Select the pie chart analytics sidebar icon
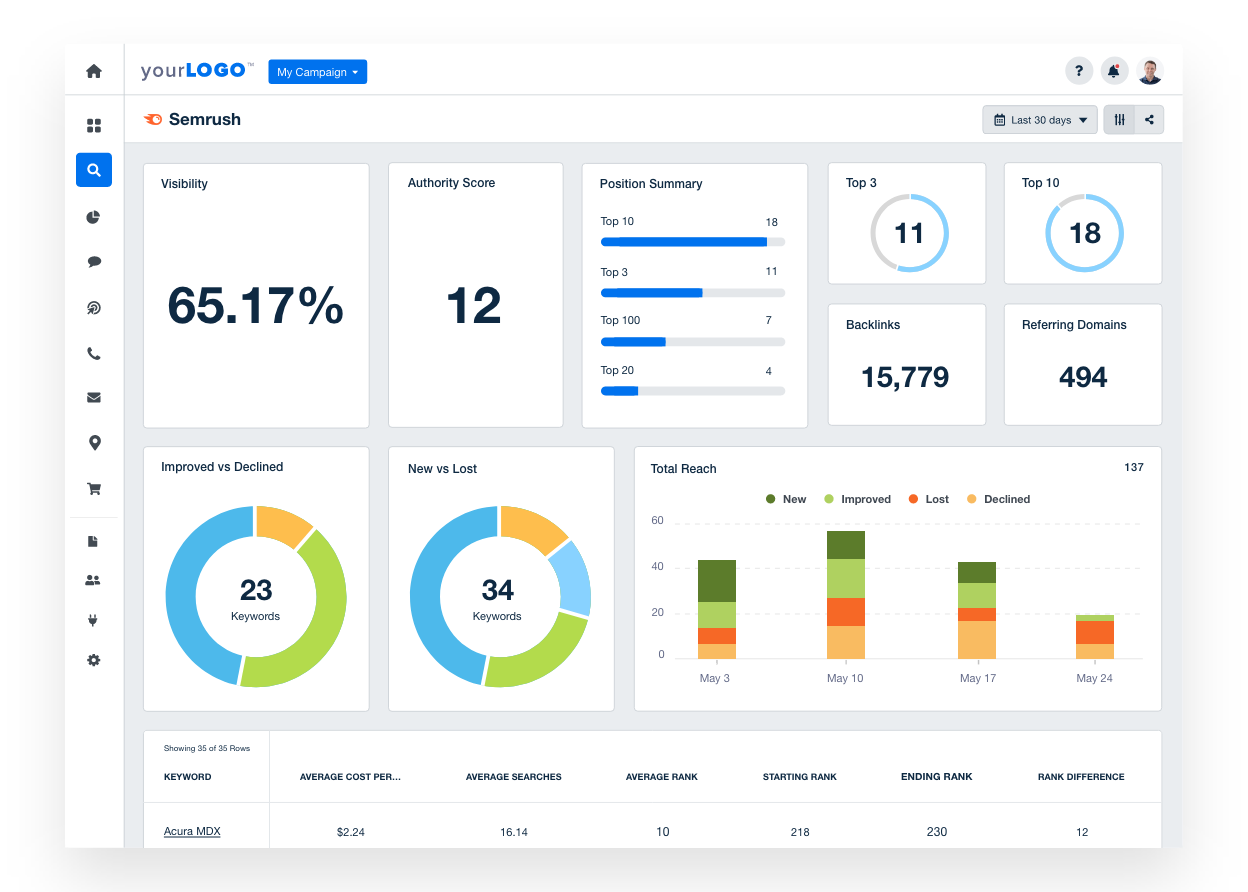 pos(94,217)
